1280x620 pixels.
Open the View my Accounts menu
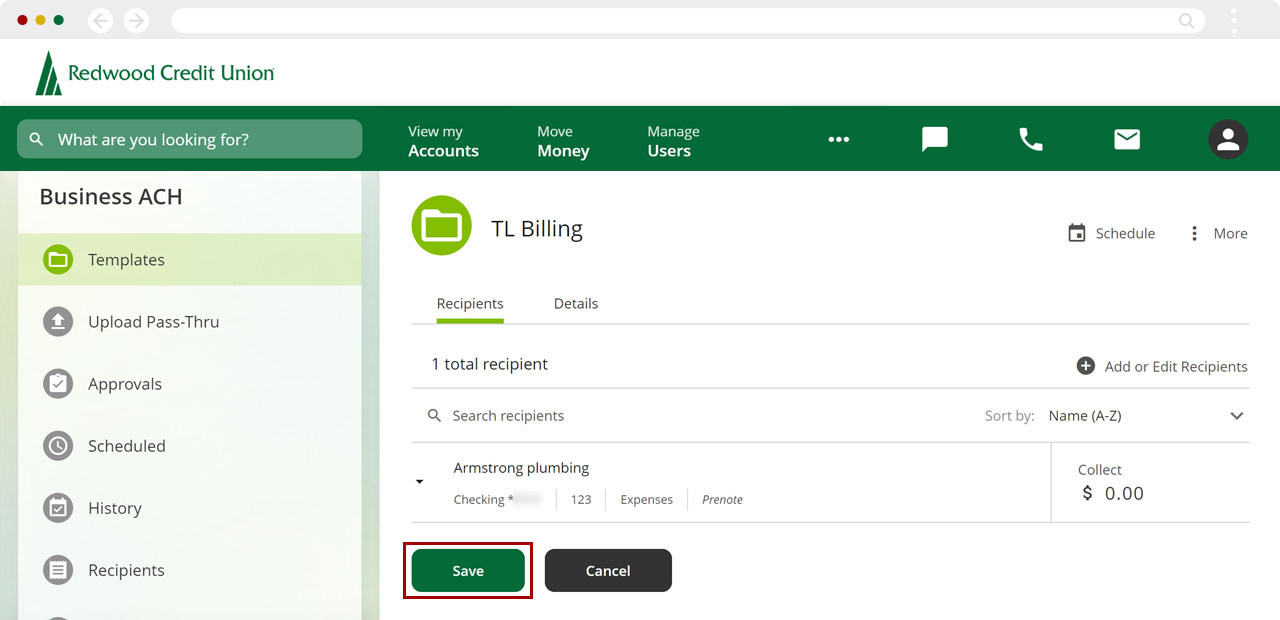pyautogui.click(x=443, y=141)
